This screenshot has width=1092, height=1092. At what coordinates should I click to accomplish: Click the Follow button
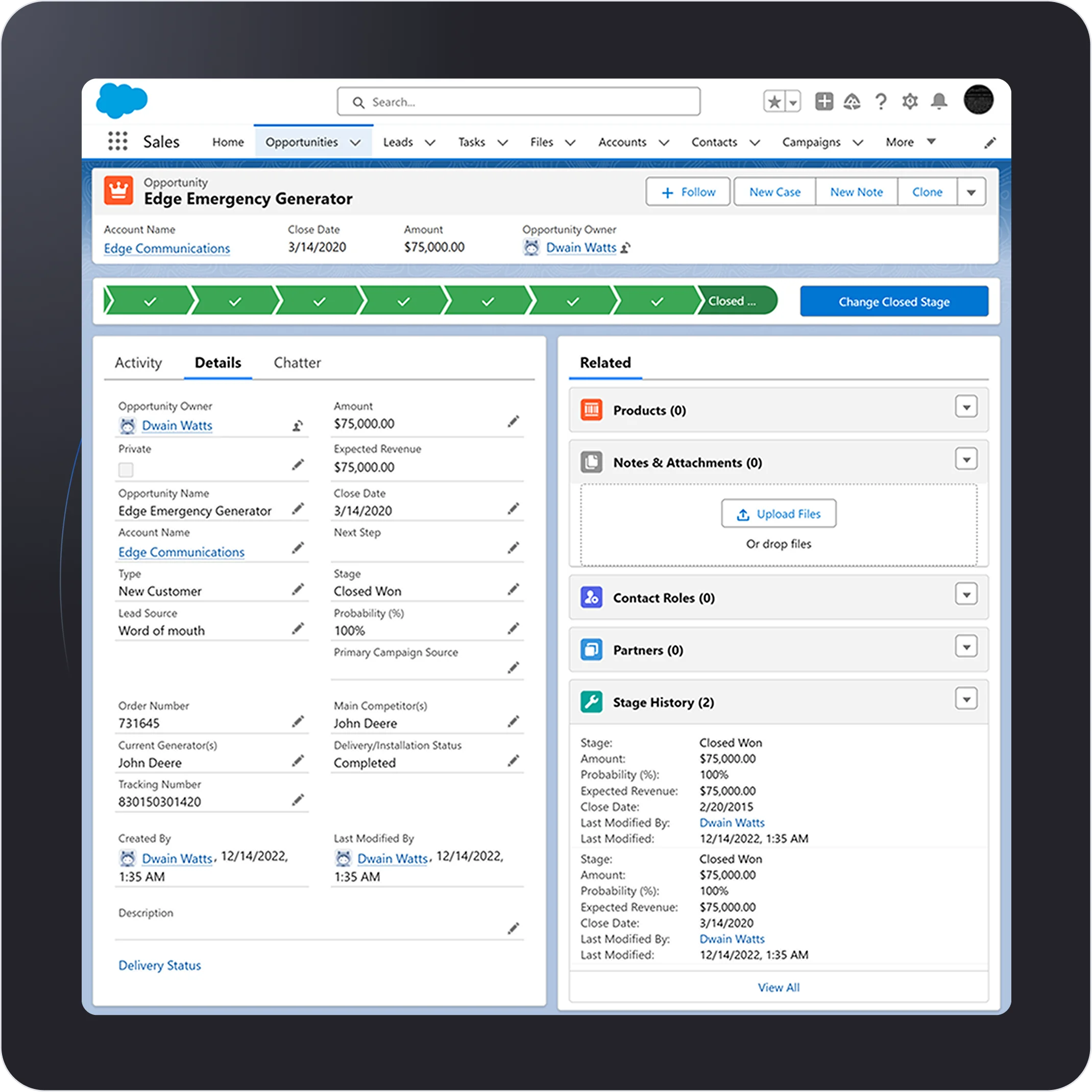[688, 192]
